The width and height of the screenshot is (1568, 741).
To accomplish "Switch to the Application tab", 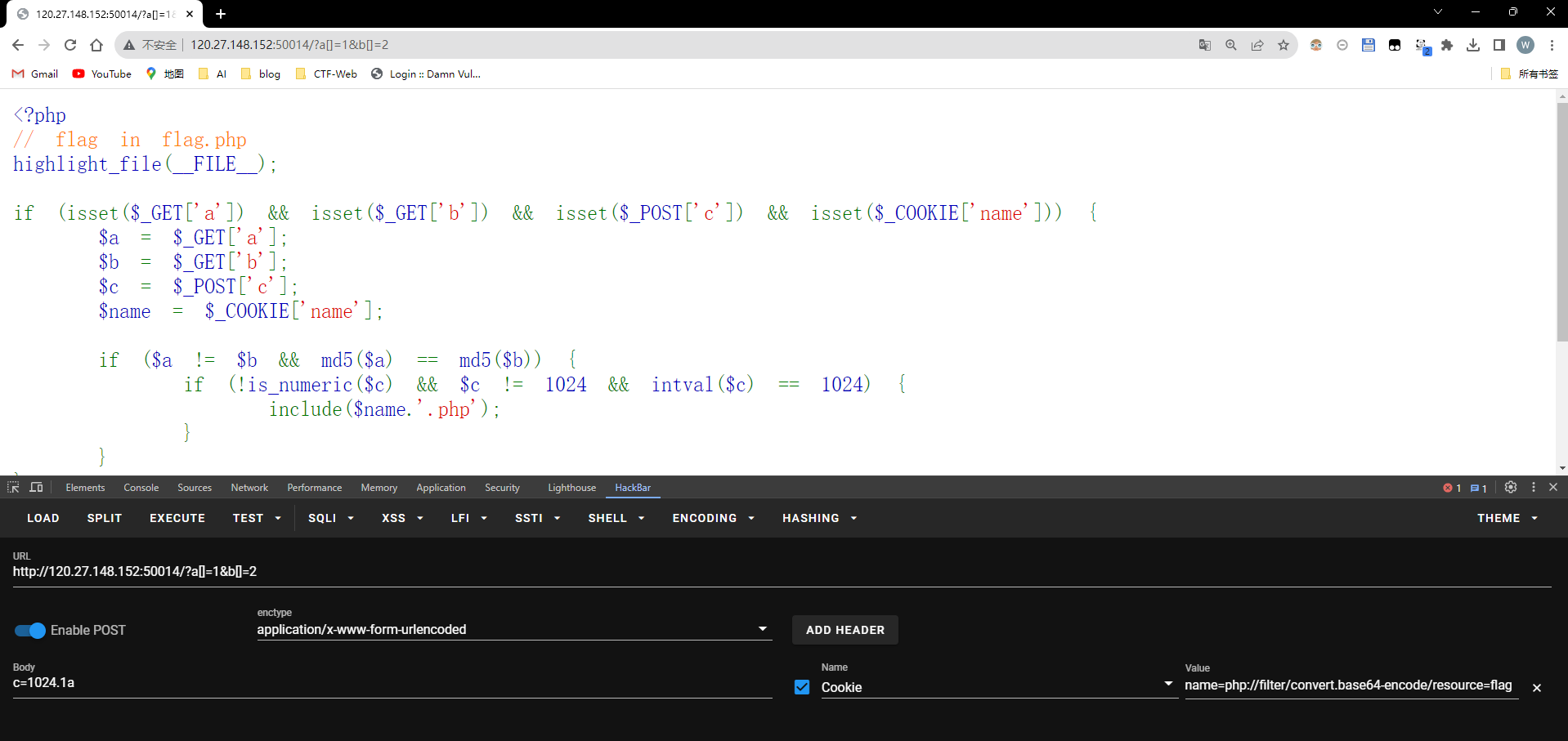I will pyautogui.click(x=441, y=488).
